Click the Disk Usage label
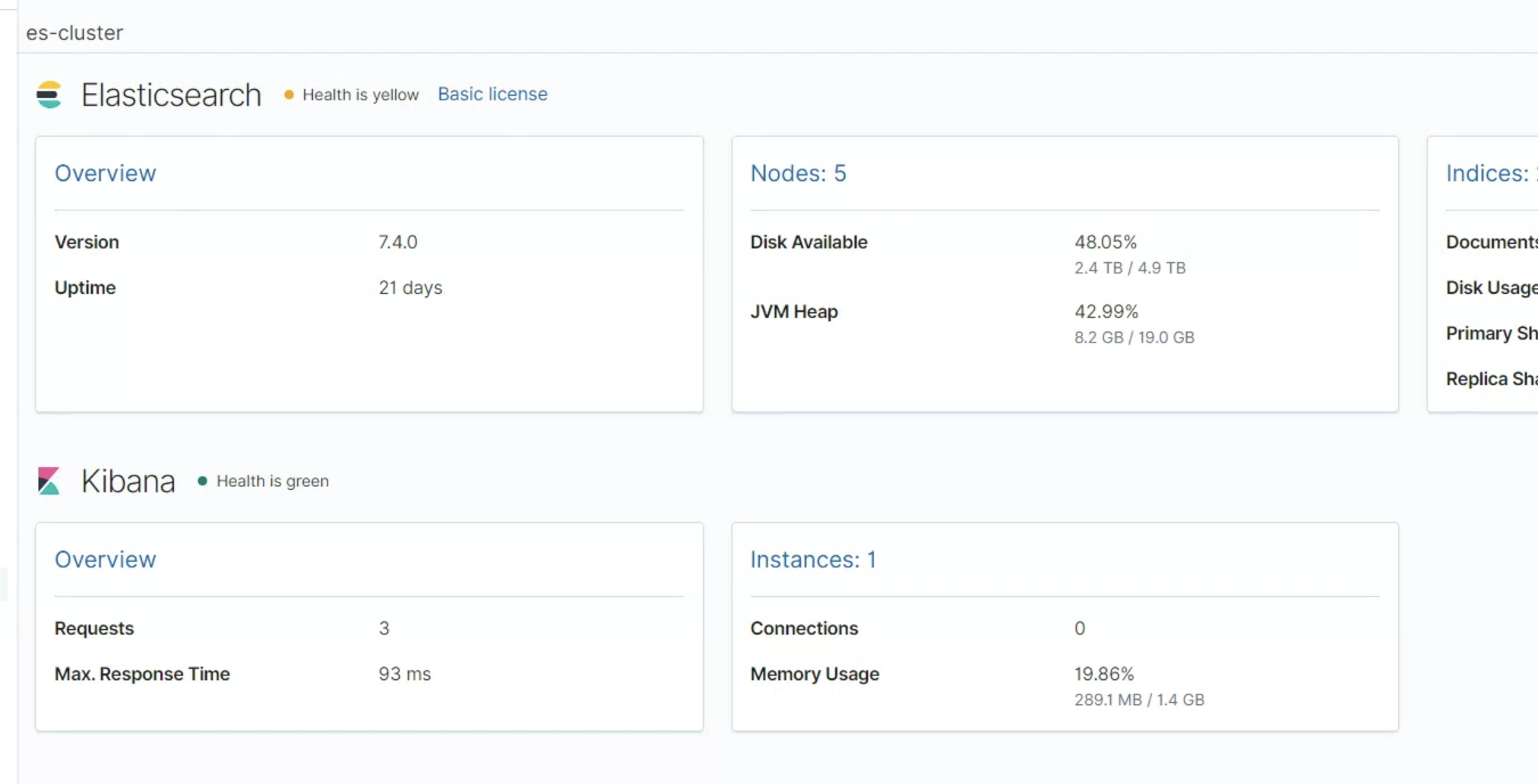The image size is (1538, 784). pyautogui.click(x=1492, y=287)
